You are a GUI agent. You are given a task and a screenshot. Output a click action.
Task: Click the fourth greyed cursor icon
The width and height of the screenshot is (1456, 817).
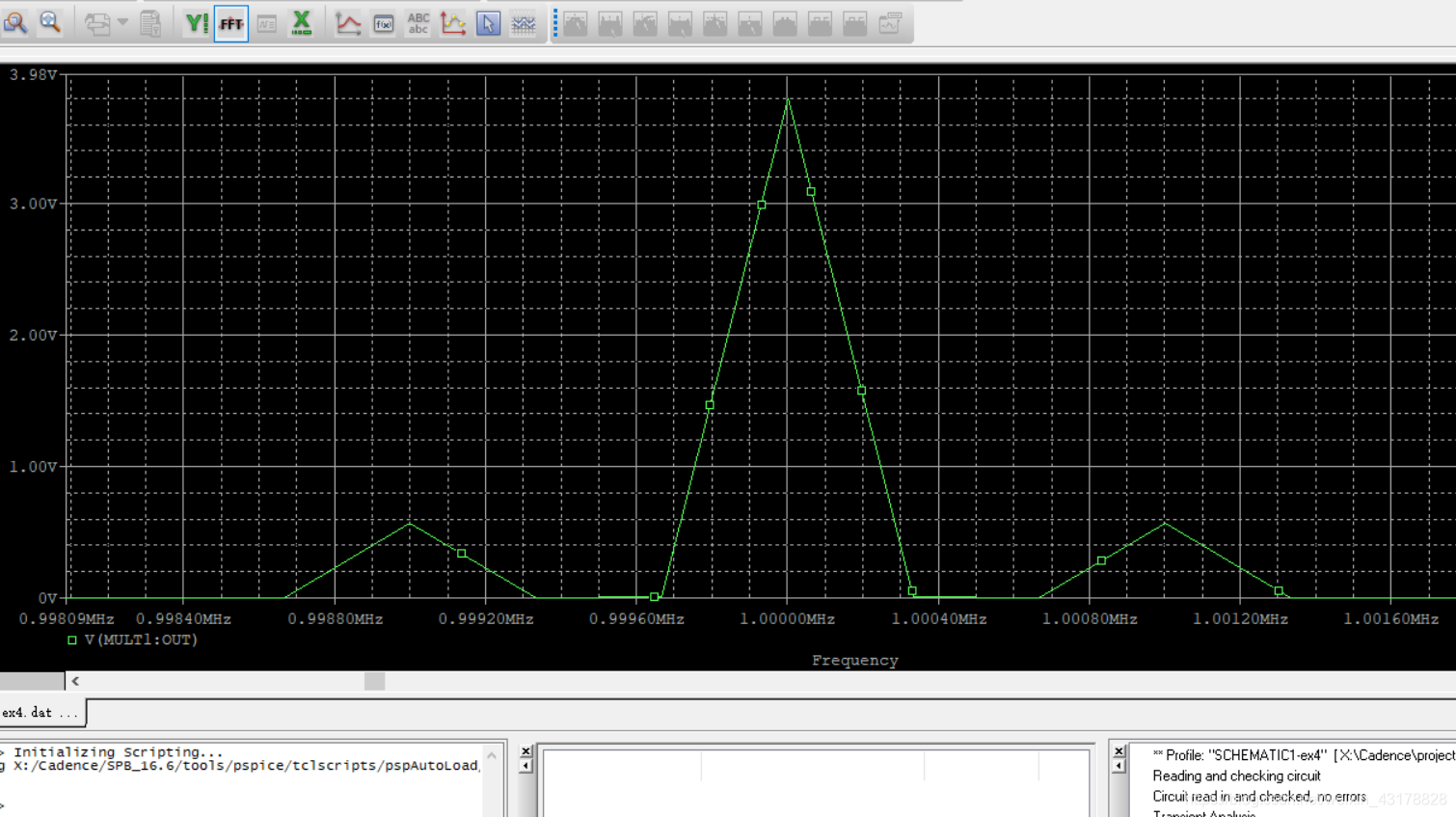tap(680, 23)
